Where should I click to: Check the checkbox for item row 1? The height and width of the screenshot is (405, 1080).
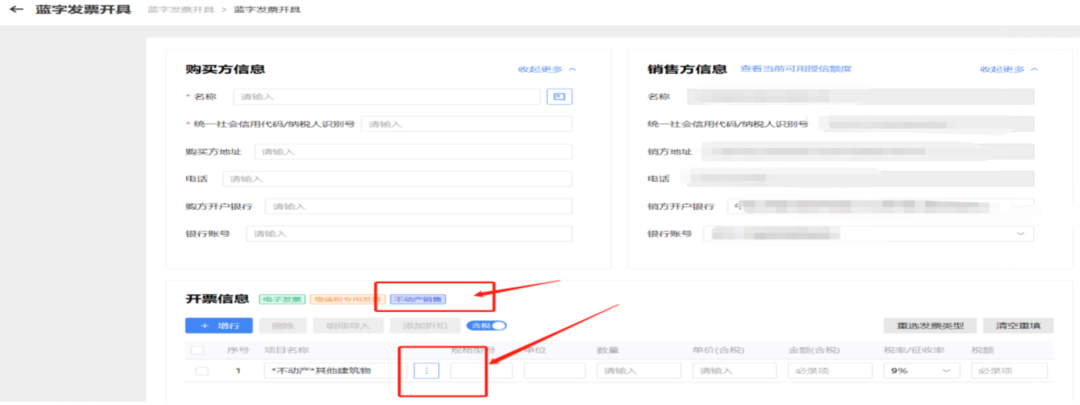pos(202,371)
